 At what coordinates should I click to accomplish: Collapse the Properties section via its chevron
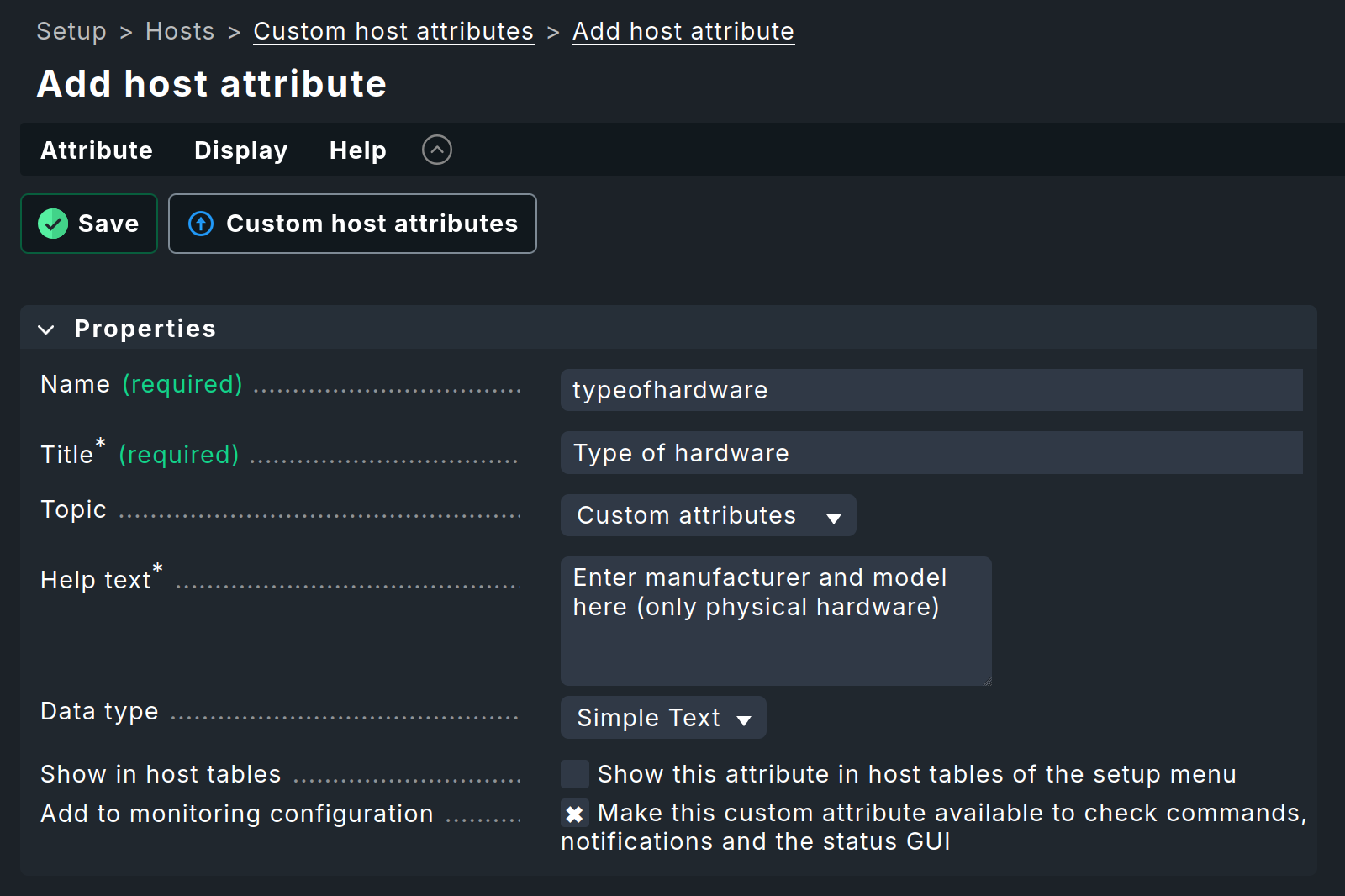46,329
